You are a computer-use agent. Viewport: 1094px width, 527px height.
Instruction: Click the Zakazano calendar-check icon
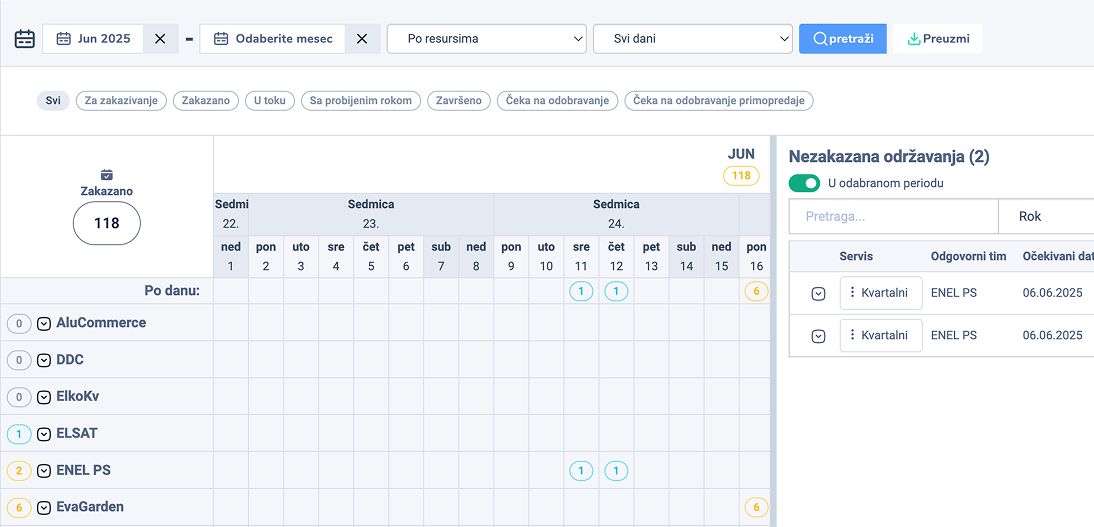[107, 175]
